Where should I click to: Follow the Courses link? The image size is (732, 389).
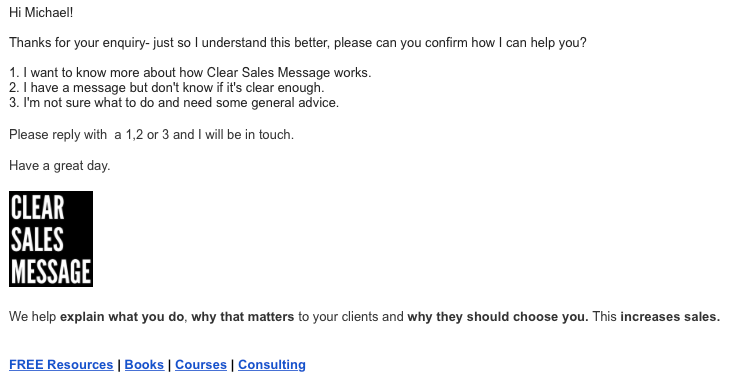click(201, 365)
